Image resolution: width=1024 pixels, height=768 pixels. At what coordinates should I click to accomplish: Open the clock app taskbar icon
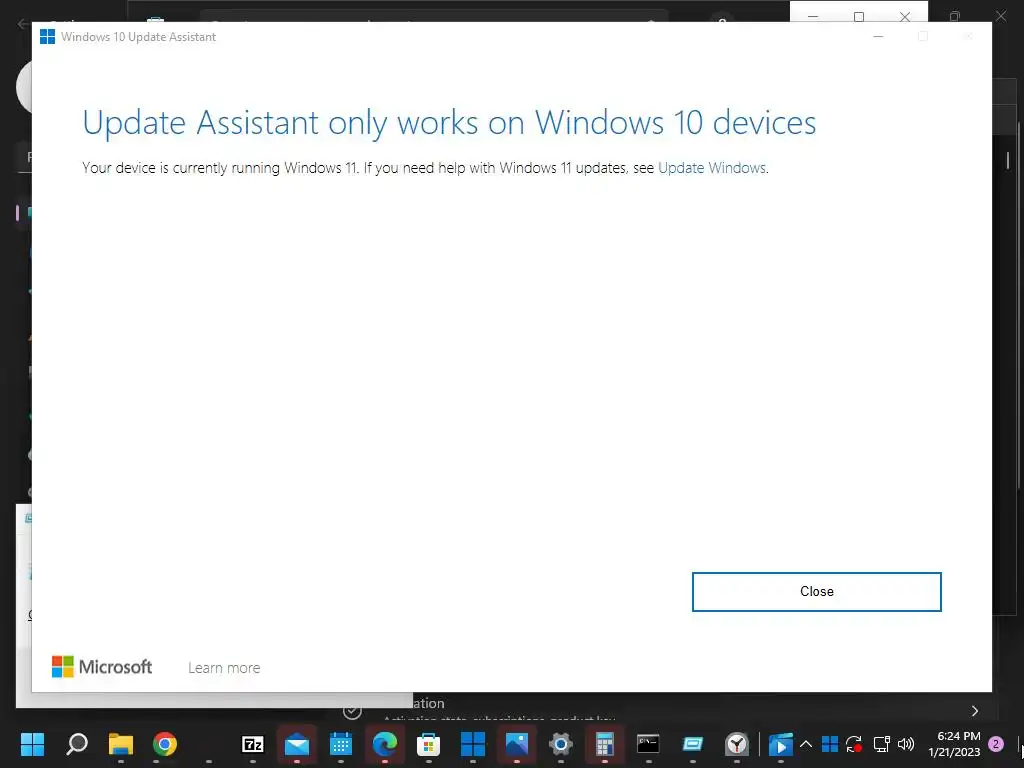click(737, 744)
